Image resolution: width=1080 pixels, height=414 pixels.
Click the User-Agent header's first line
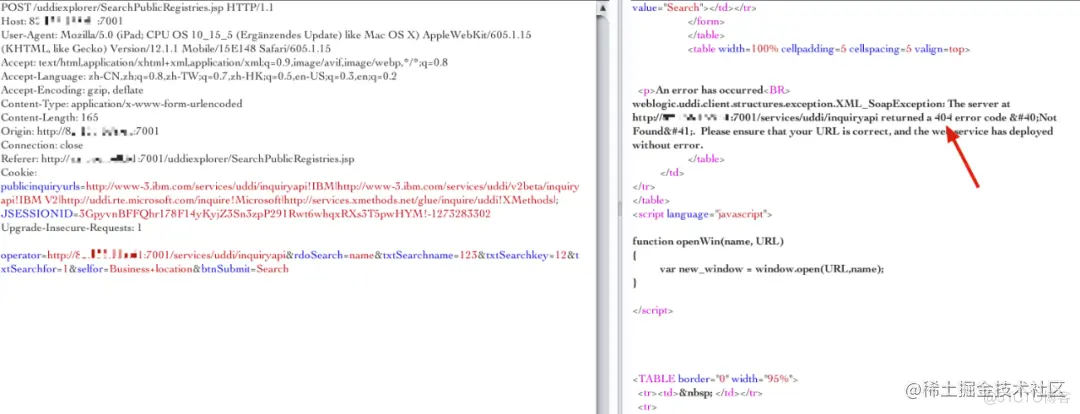266,35
